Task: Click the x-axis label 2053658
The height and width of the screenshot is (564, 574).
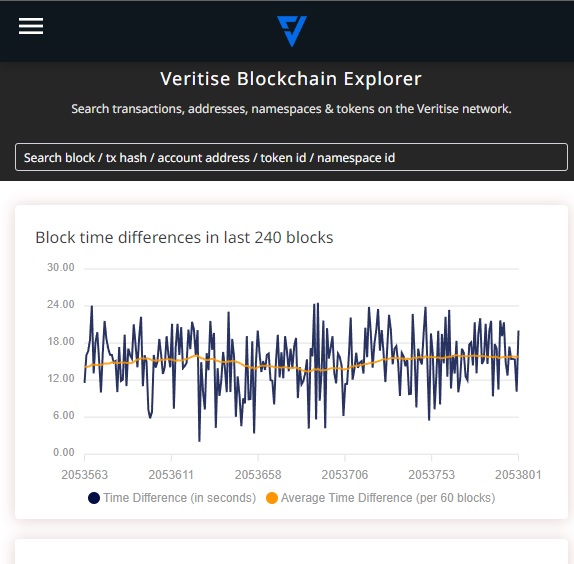Action: click(258, 475)
